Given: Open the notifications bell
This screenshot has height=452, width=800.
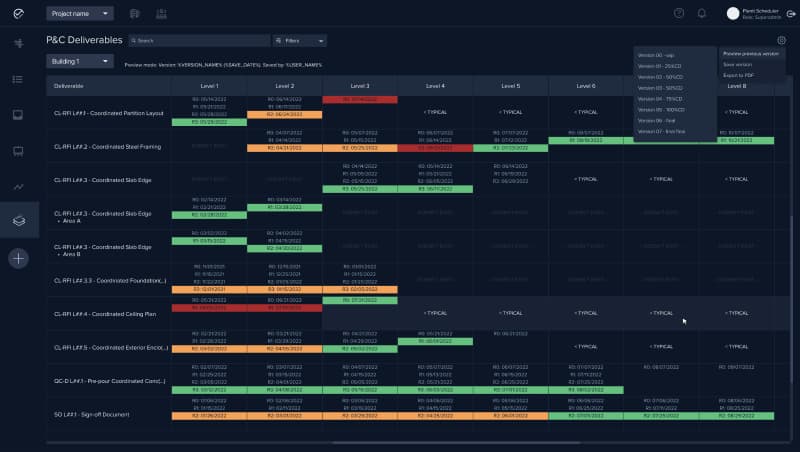Looking at the screenshot, I should click(702, 13).
